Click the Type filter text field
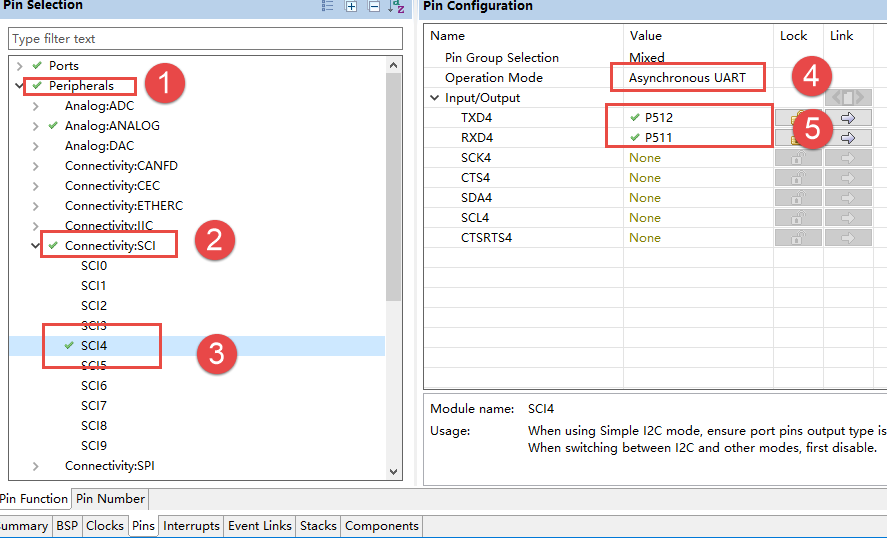Viewport: 887px width, 538px height. pyautogui.click(x=205, y=39)
